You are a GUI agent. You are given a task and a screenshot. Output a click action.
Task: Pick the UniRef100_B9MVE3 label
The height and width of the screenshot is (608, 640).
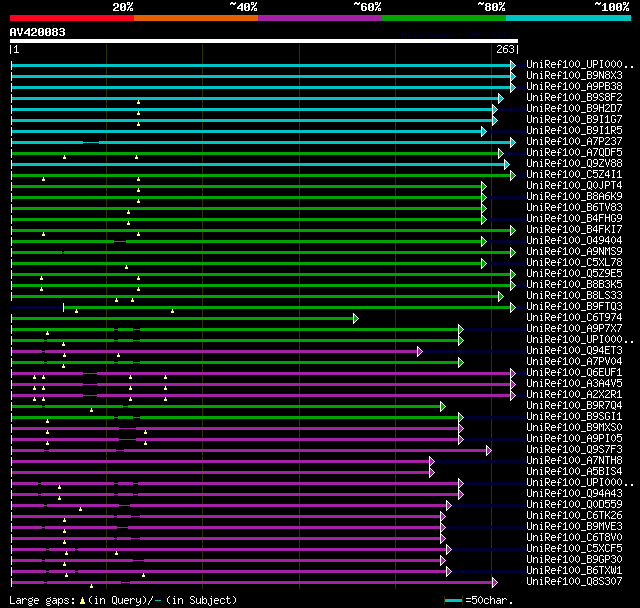[x=574, y=527]
